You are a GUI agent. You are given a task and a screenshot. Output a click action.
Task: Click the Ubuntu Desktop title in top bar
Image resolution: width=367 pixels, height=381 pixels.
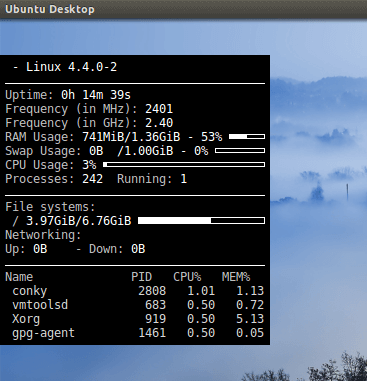click(x=50, y=9)
